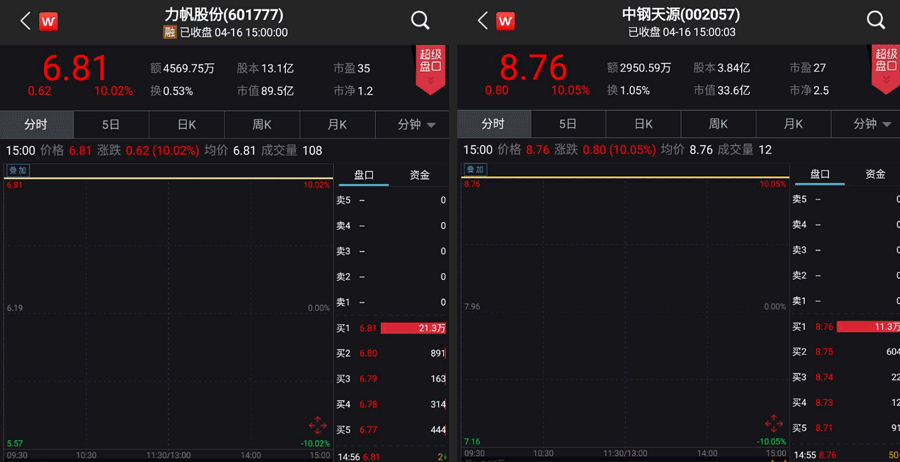900x462 pixels.
Task: Select the 5日 tab for 中钢天源
Action: coord(568,125)
